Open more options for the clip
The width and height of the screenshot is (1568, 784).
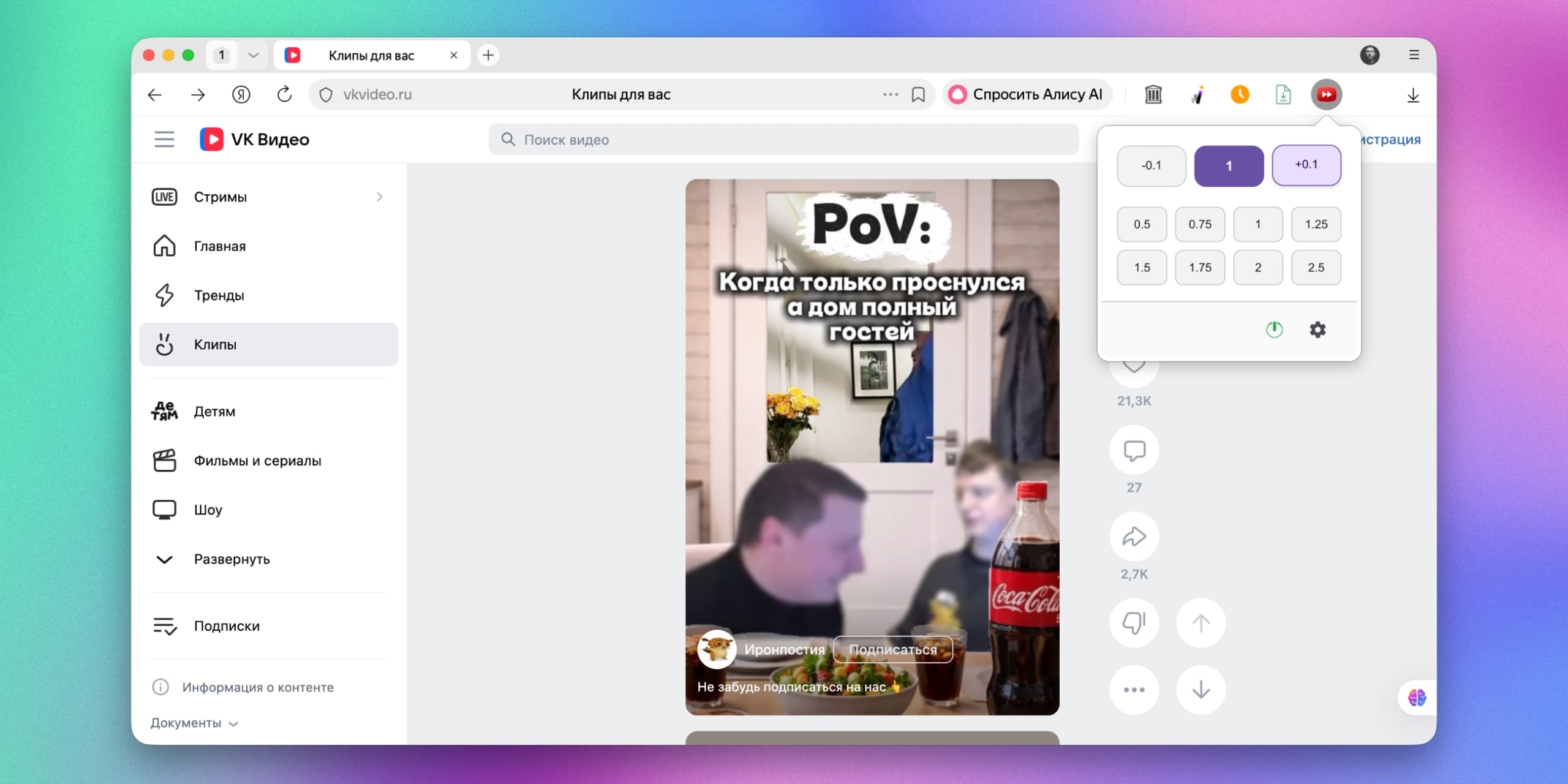tap(1134, 690)
